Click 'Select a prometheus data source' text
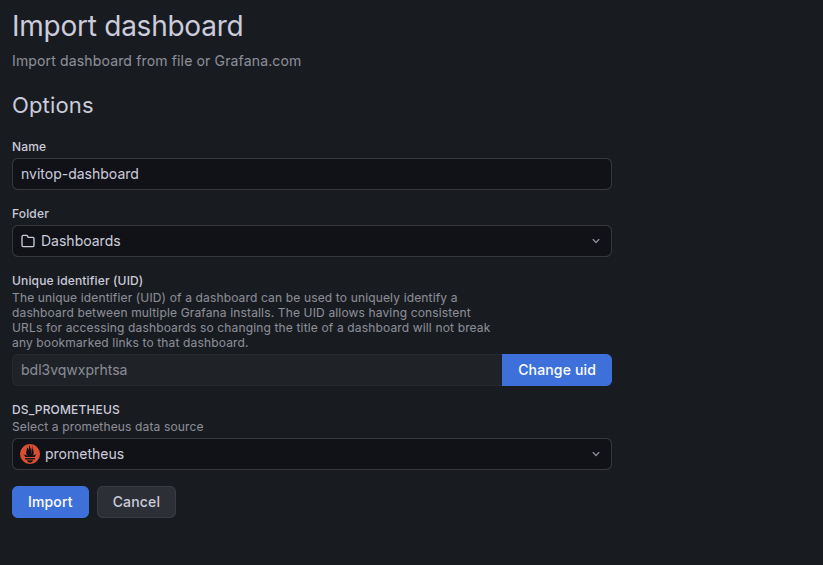 [108, 427]
